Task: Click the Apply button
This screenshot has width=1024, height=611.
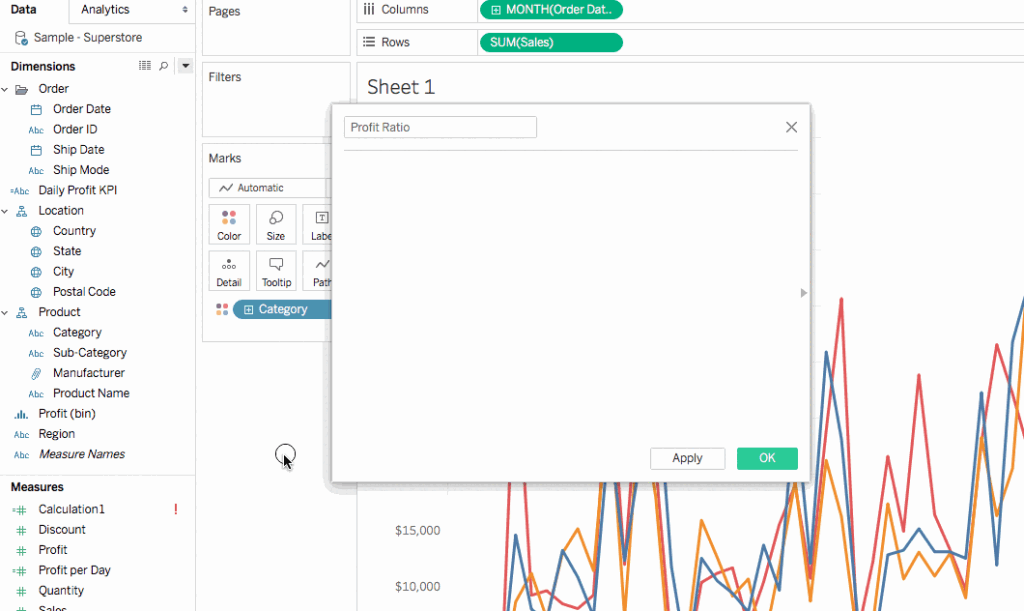Action: [x=687, y=458]
